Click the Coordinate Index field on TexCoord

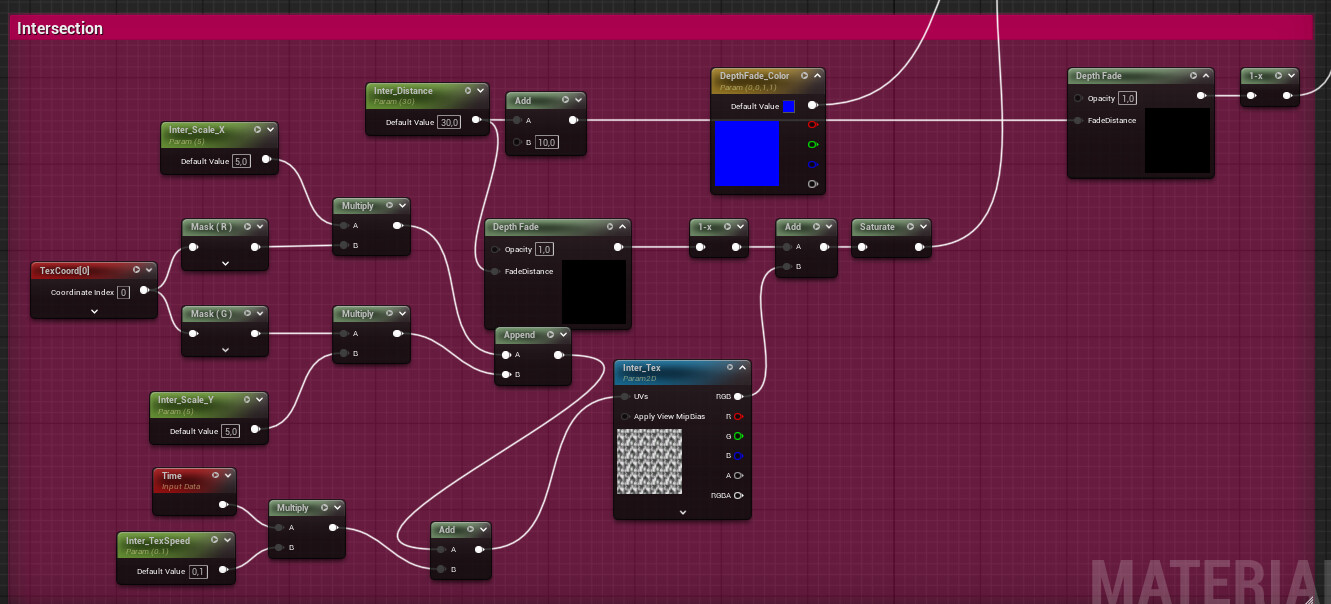pos(123,292)
